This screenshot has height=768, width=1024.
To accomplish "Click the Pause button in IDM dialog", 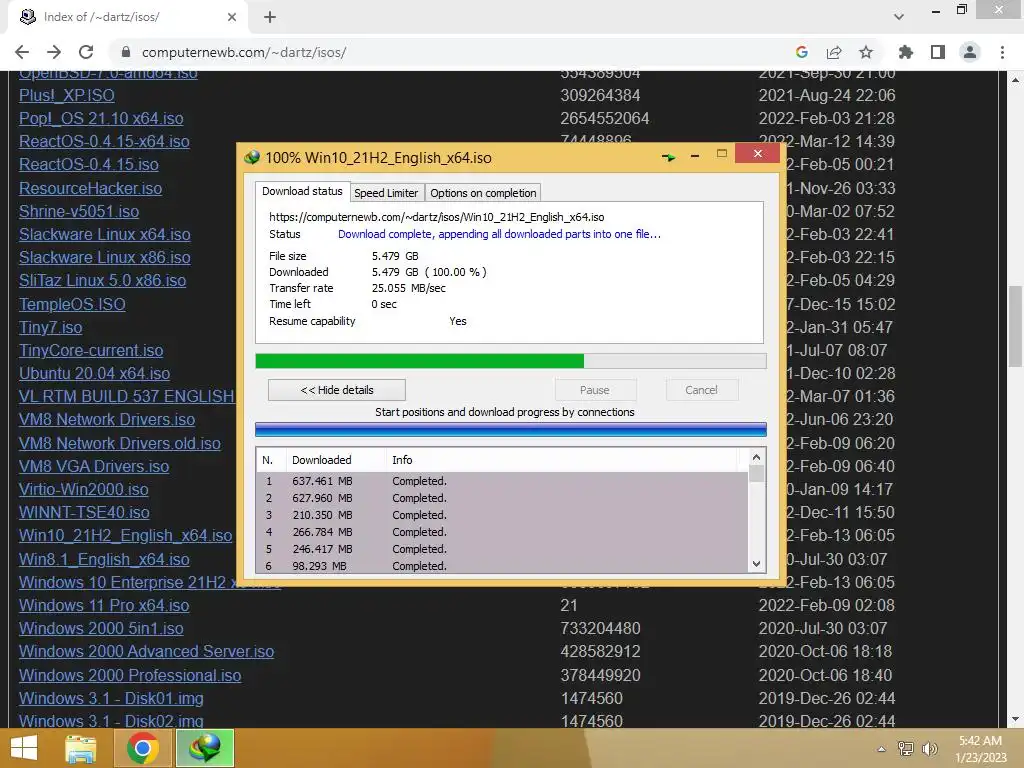I will tap(595, 390).
